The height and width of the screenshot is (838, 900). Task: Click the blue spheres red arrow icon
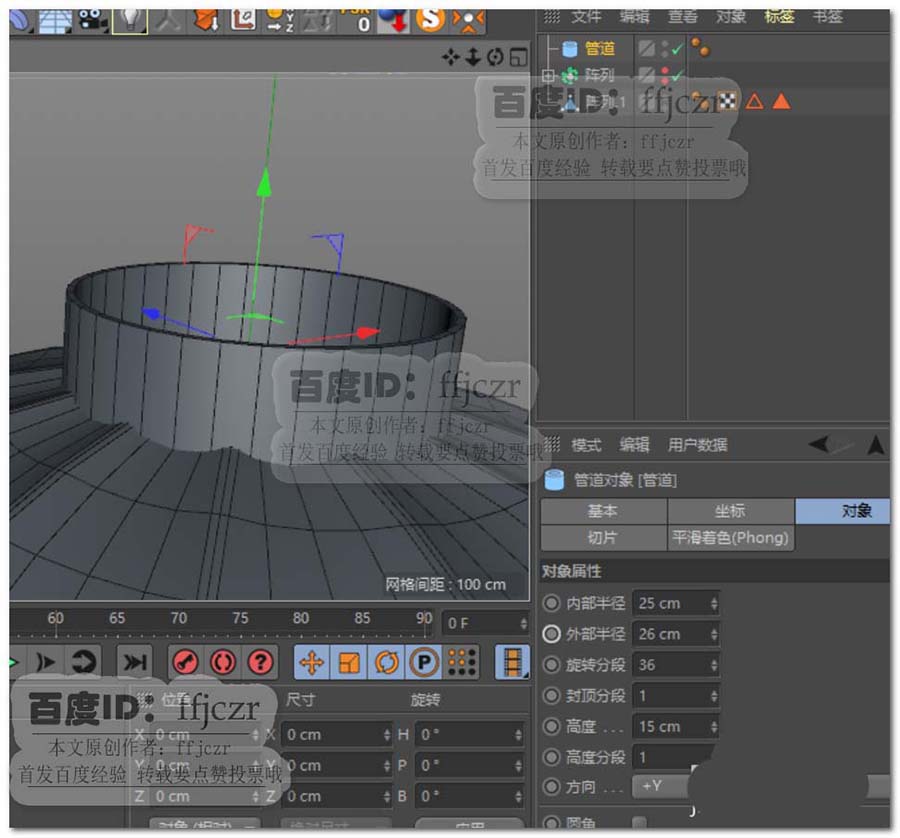click(393, 21)
